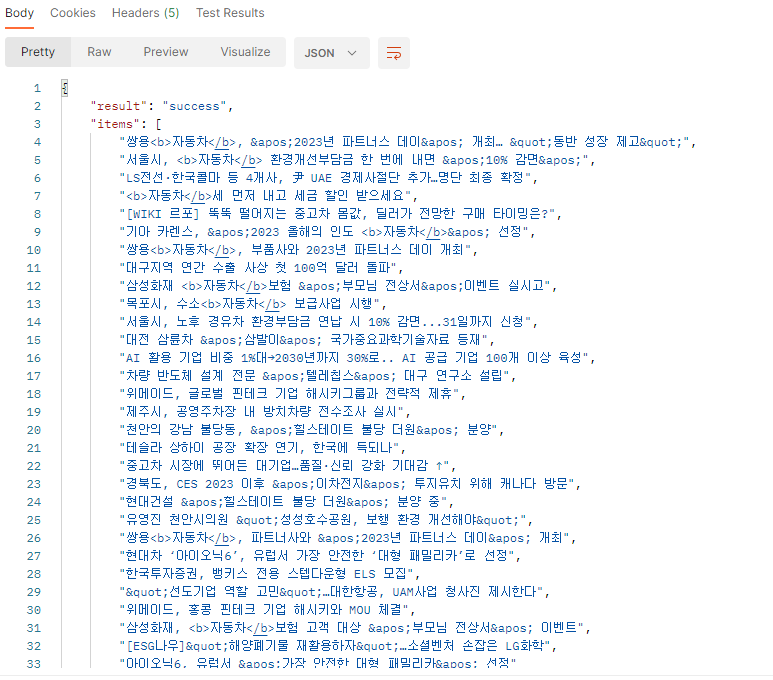Image resolution: width=773 pixels, height=680 pixels.
Task: Click line 13 text starting 목포시
Action: 250,304
